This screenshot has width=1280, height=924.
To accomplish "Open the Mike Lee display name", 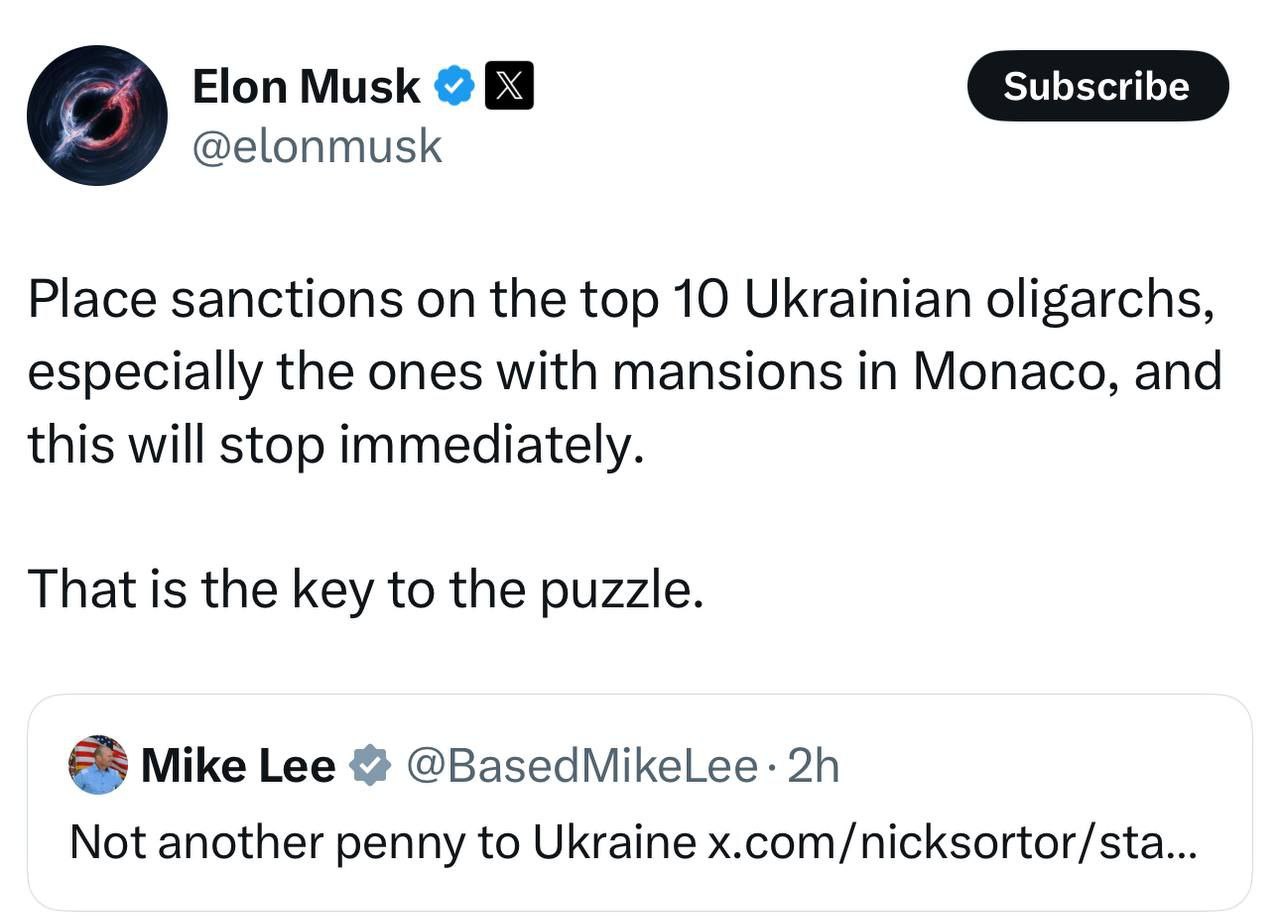I will click(238, 766).
